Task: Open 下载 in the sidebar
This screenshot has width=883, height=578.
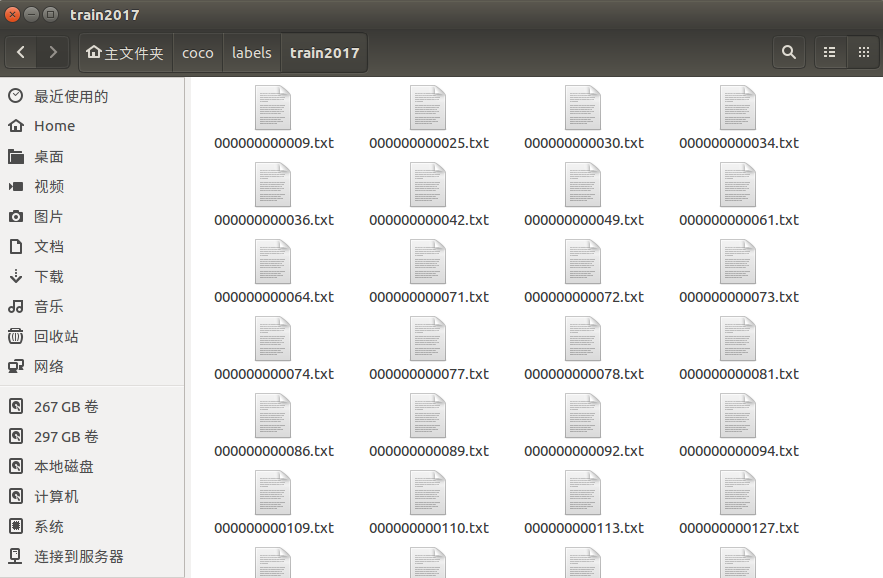Action: [x=92, y=277]
